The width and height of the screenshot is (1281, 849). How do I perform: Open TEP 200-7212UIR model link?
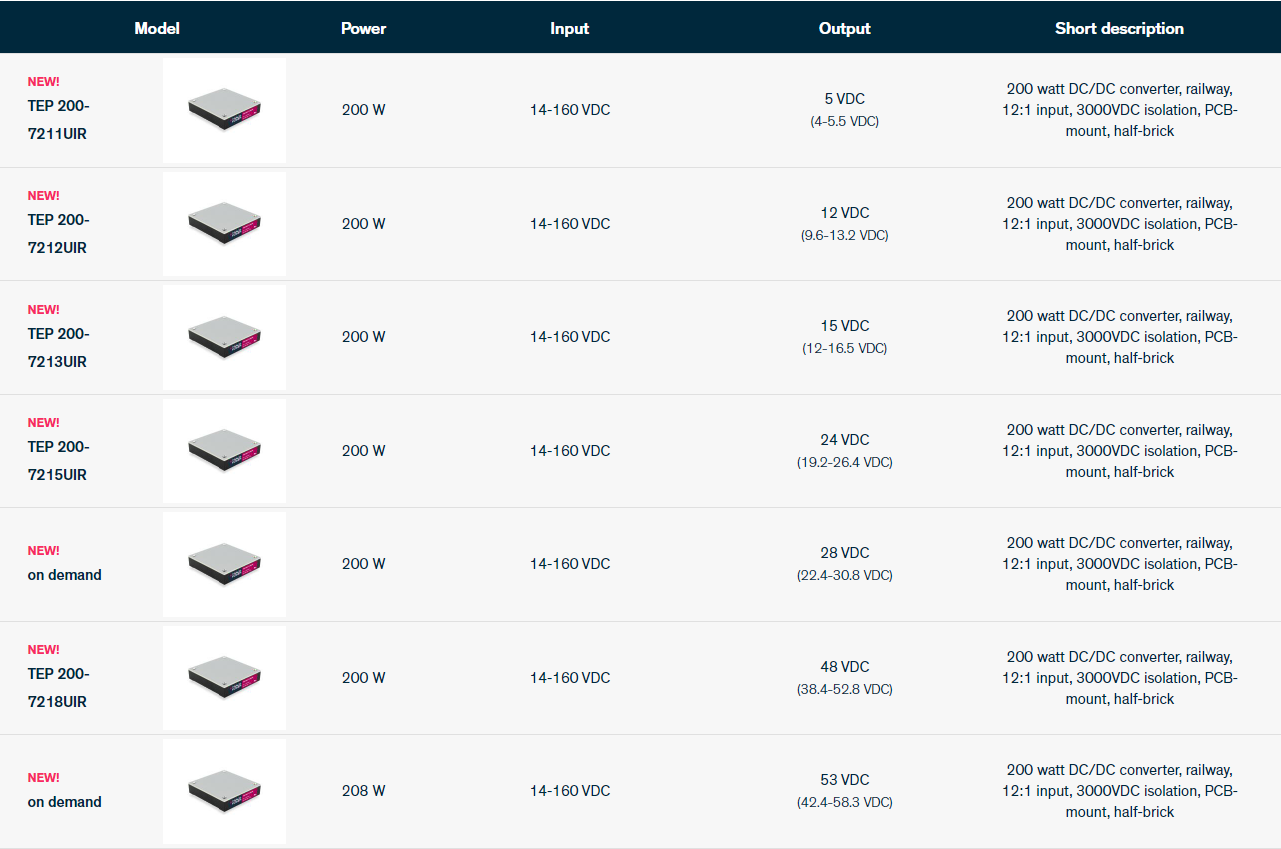point(59,233)
